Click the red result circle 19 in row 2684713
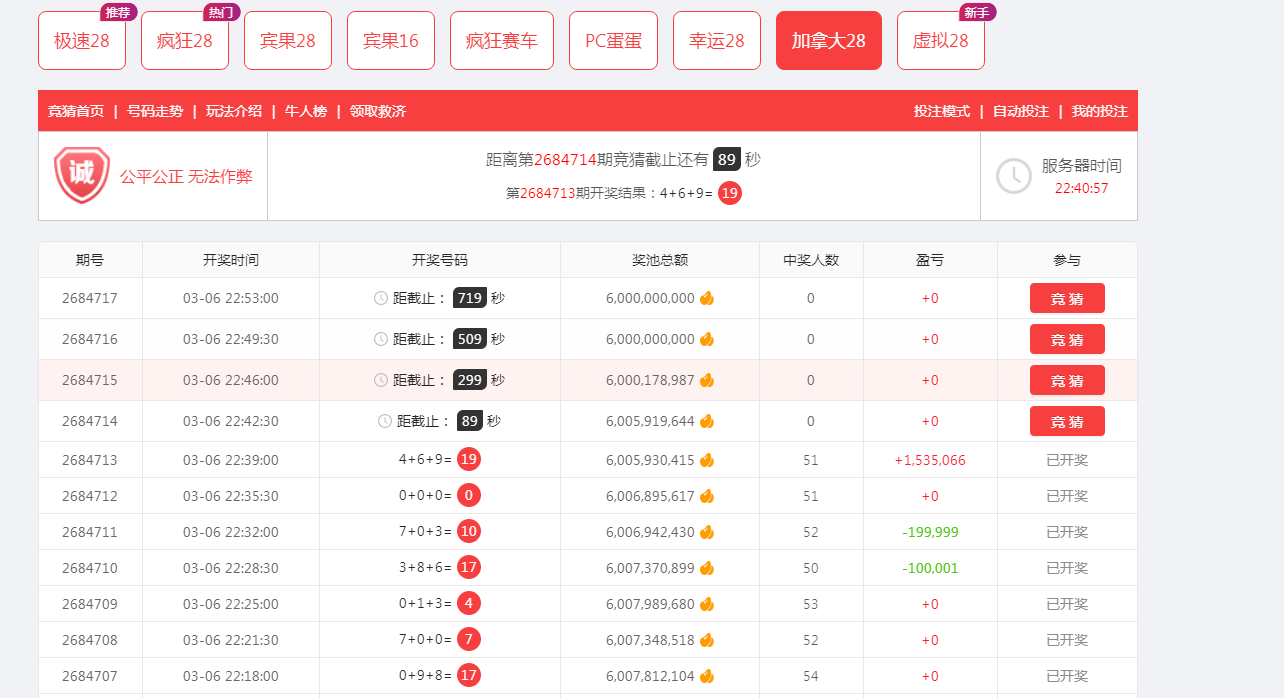Image resolution: width=1284 pixels, height=698 pixels. point(469,460)
